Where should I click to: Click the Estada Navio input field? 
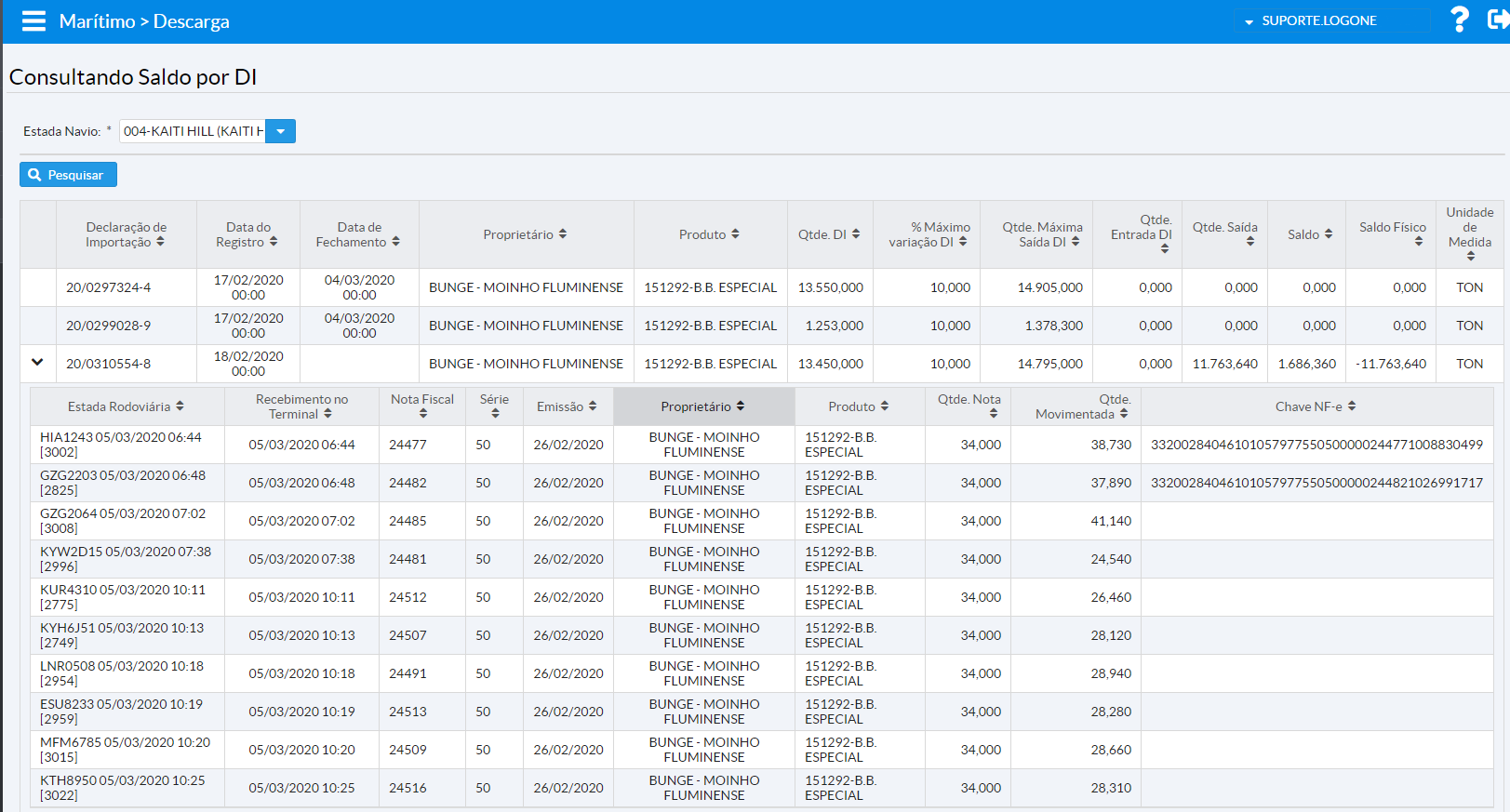(193, 131)
